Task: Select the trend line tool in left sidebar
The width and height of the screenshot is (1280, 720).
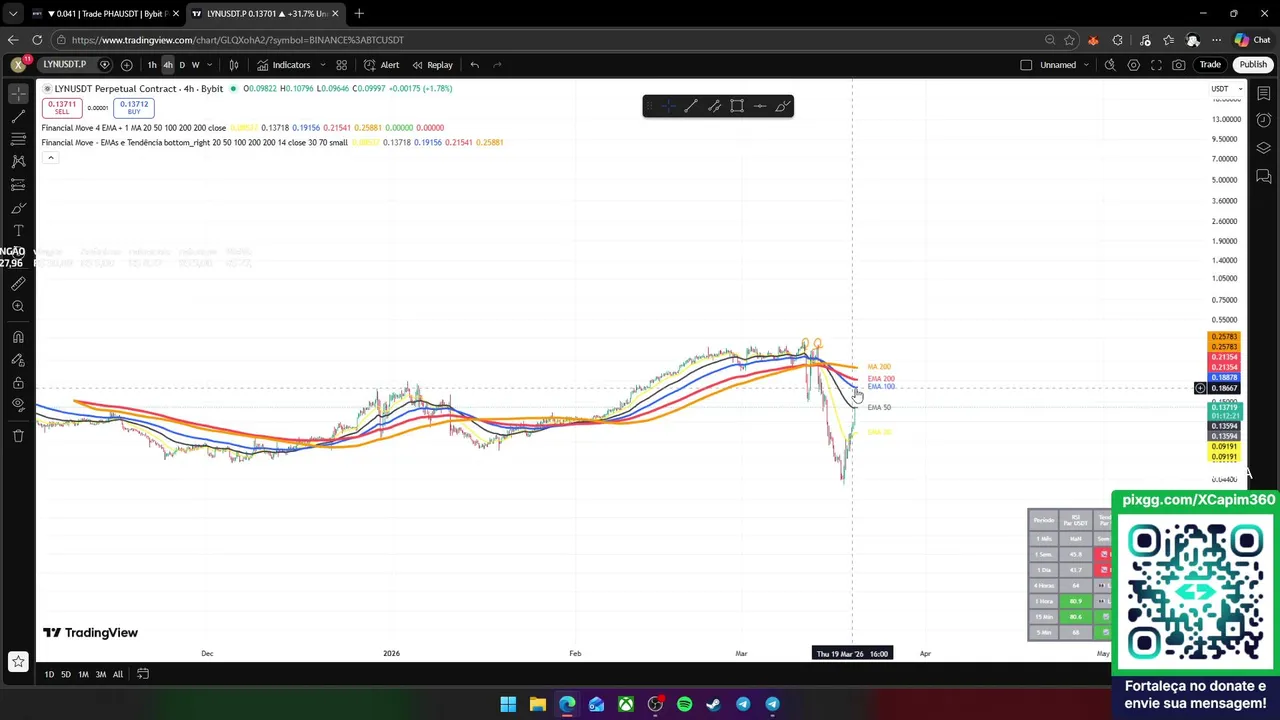Action: pyautogui.click(x=18, y=116)
